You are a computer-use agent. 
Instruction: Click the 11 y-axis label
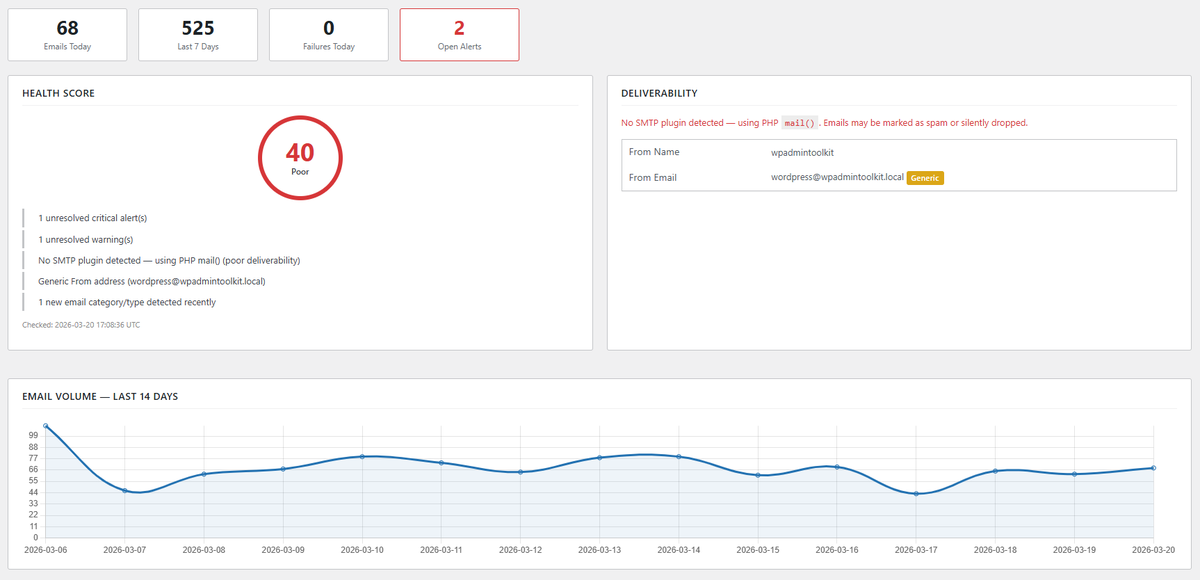click(x=32, y=527)
